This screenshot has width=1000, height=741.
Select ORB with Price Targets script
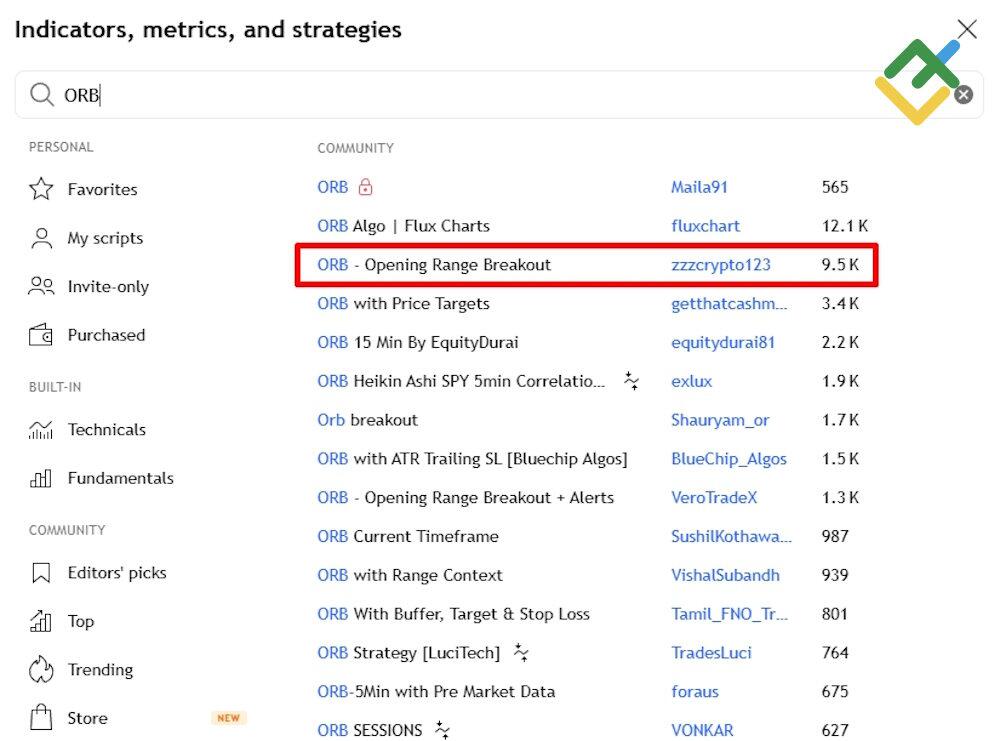click(403, 304)
